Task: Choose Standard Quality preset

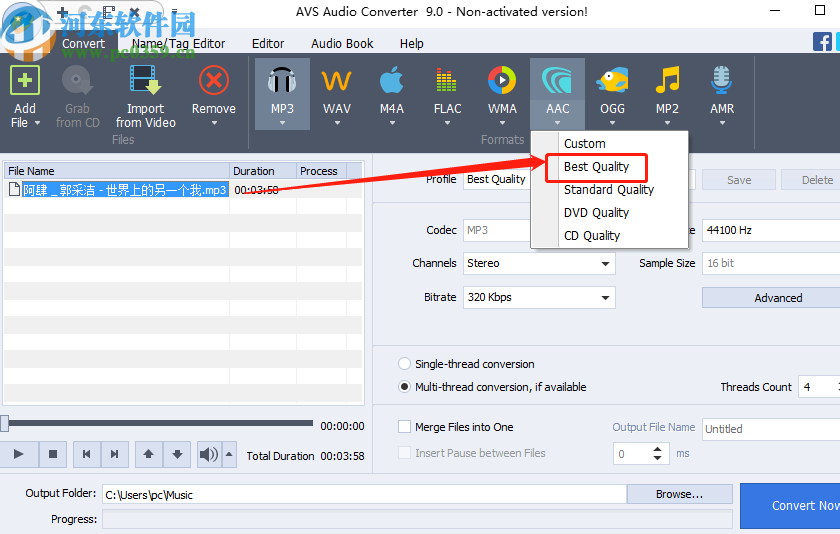Action: pos(609,190)
